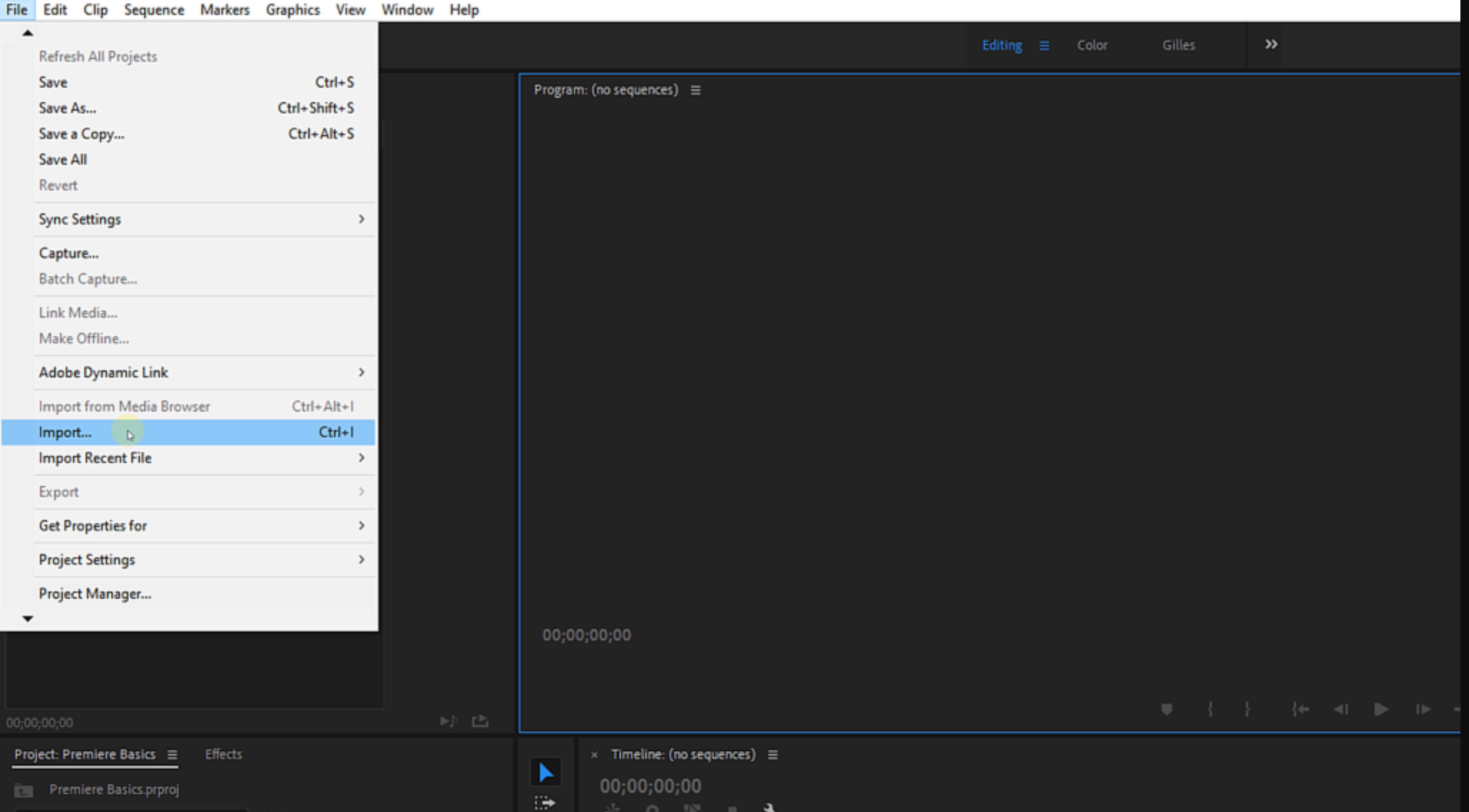Open the Effects panel tab
1469x812 pixels.
[x=223, y=754]
